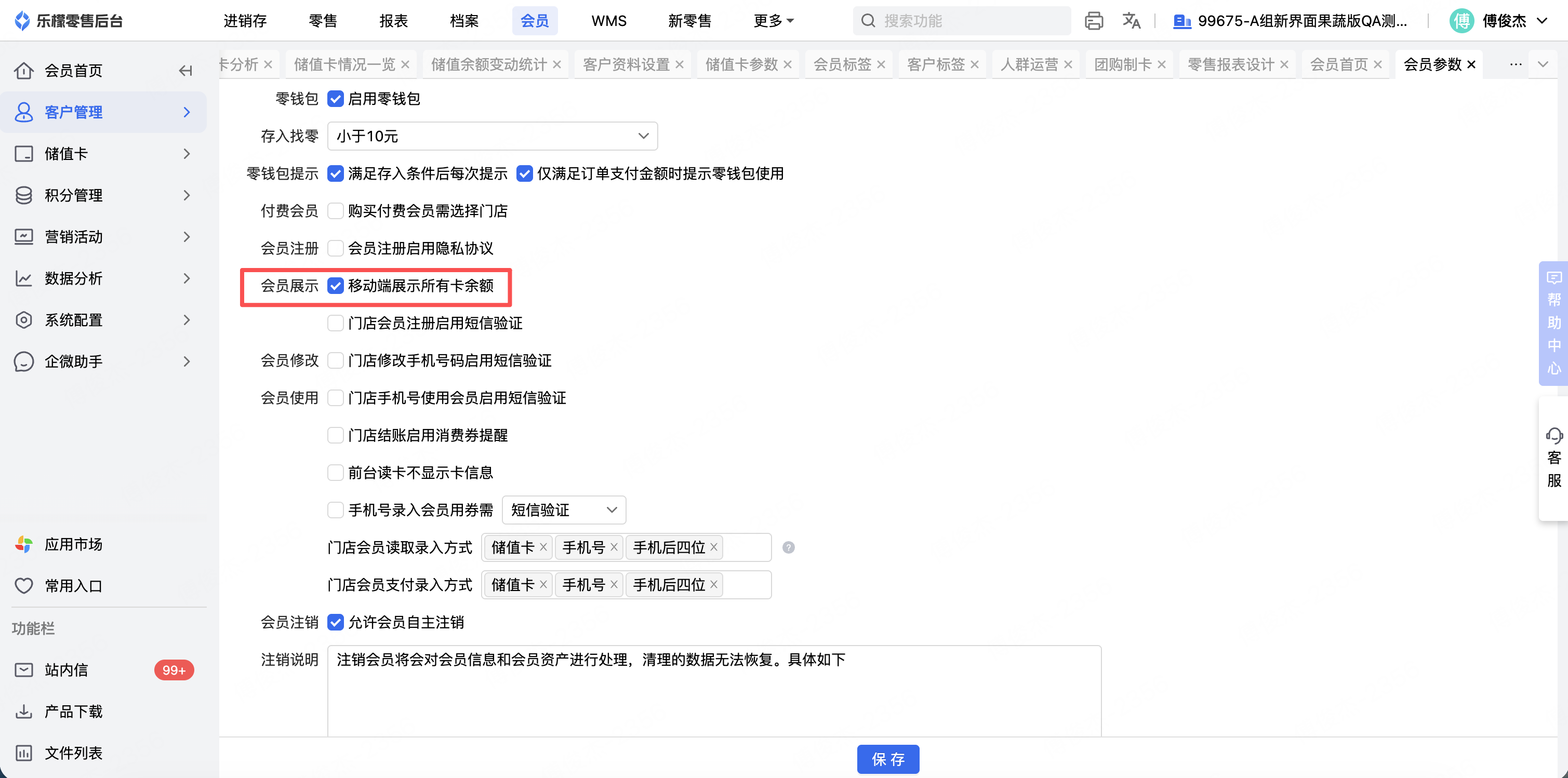Click the printer icon in top bar

click(1093, 21)
